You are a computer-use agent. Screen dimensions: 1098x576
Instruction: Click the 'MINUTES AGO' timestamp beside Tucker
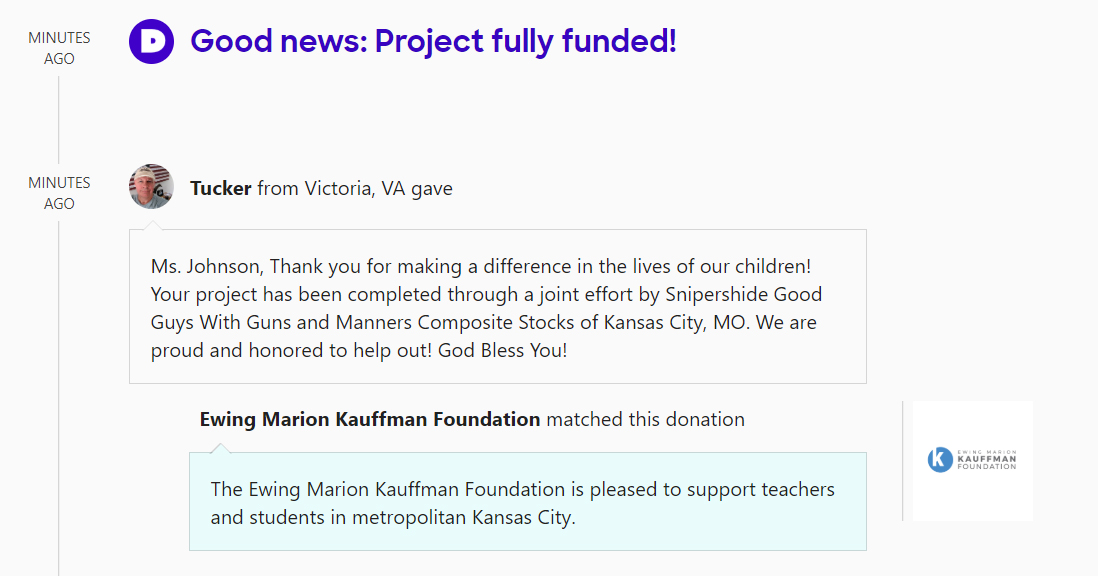point(59,193)
